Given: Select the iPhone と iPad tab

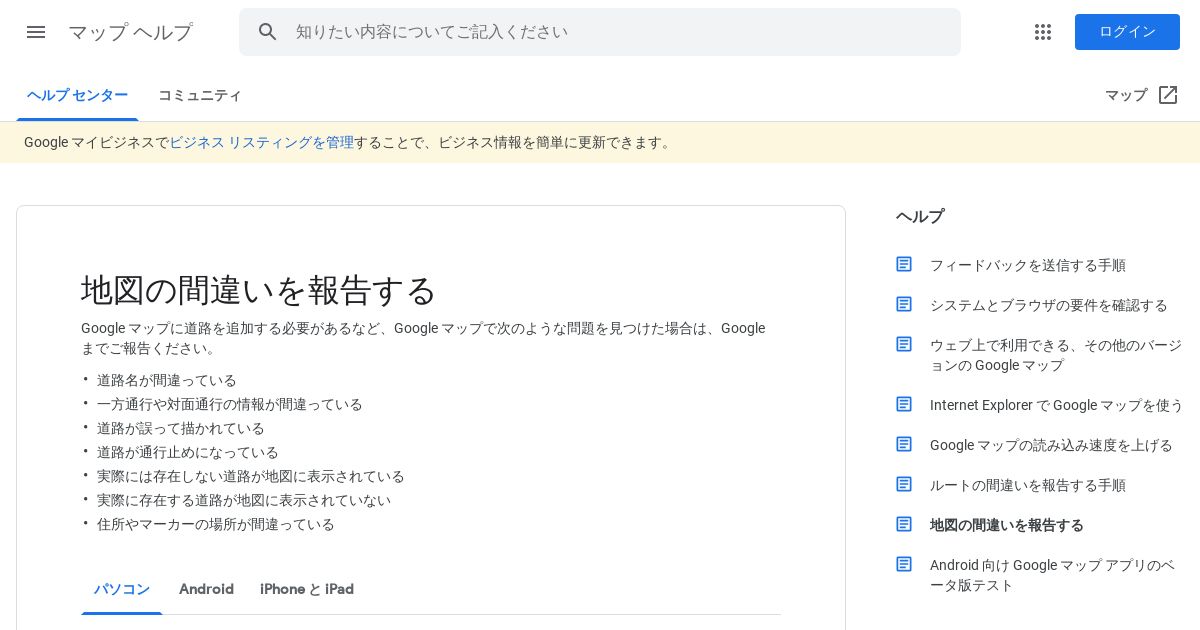Looking at the screenshot, I should tap(307, 589).
